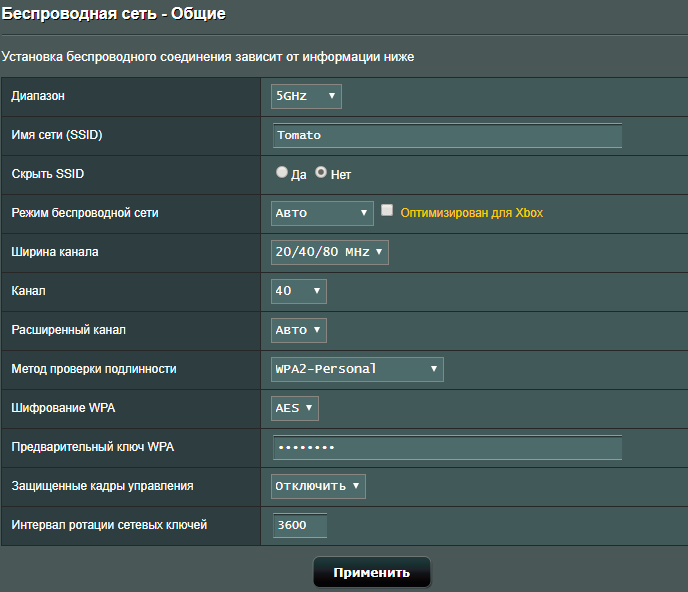Select the Да radio for Скрыть SSID
Screen dimensions: 688x592
[x=282, y=173]
